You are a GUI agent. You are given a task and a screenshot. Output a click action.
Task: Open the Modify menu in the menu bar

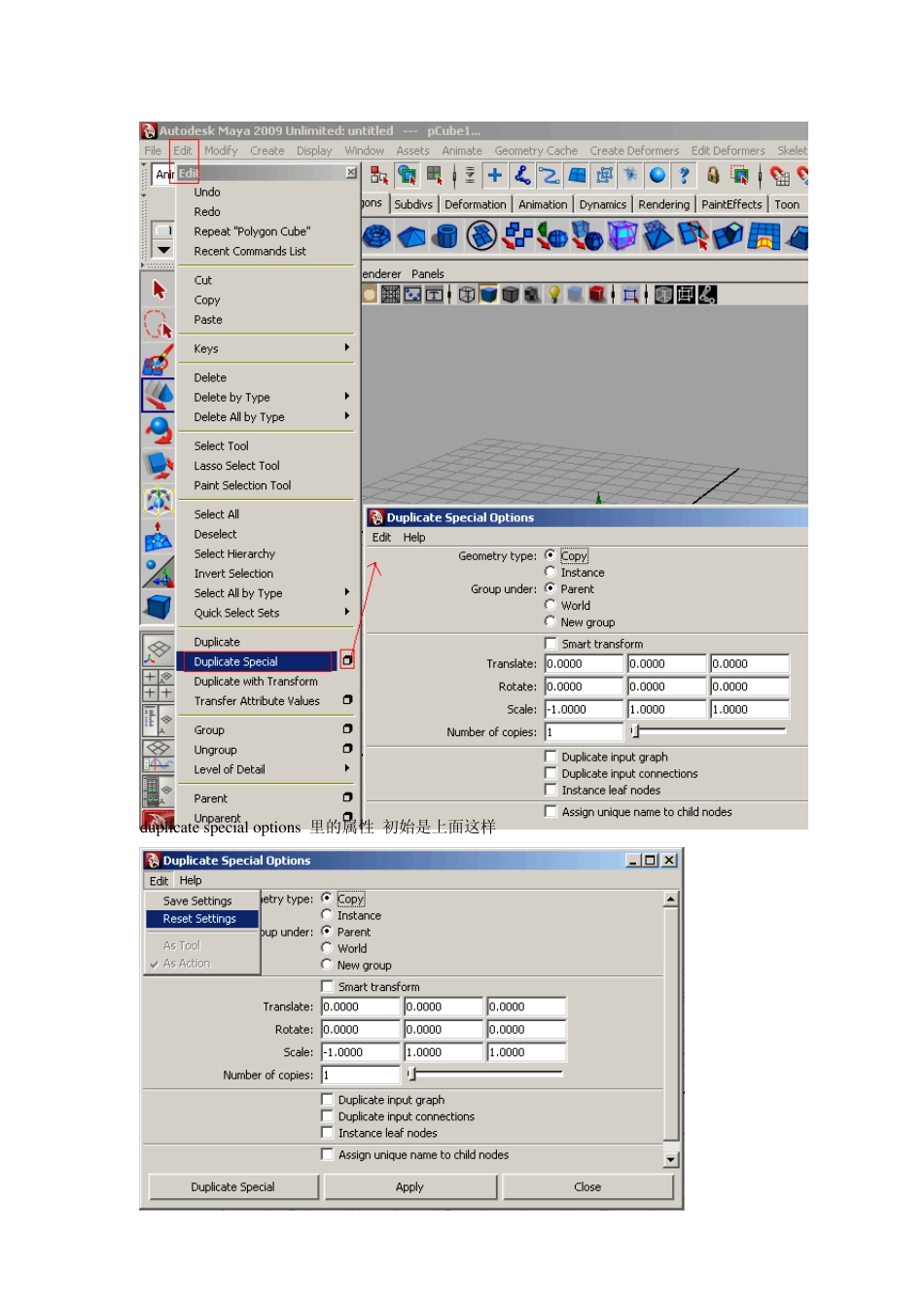(221, 151)
